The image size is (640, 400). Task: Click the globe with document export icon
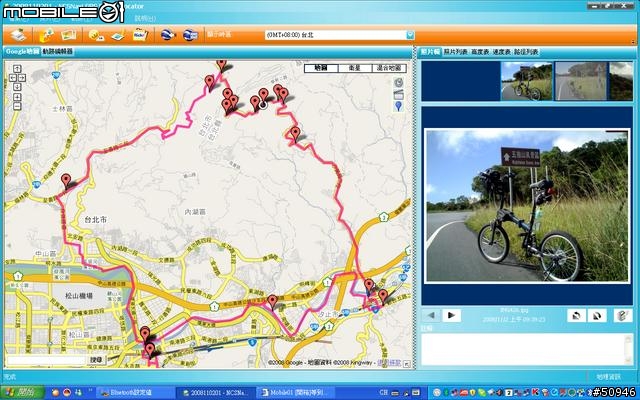click(190, 35)
